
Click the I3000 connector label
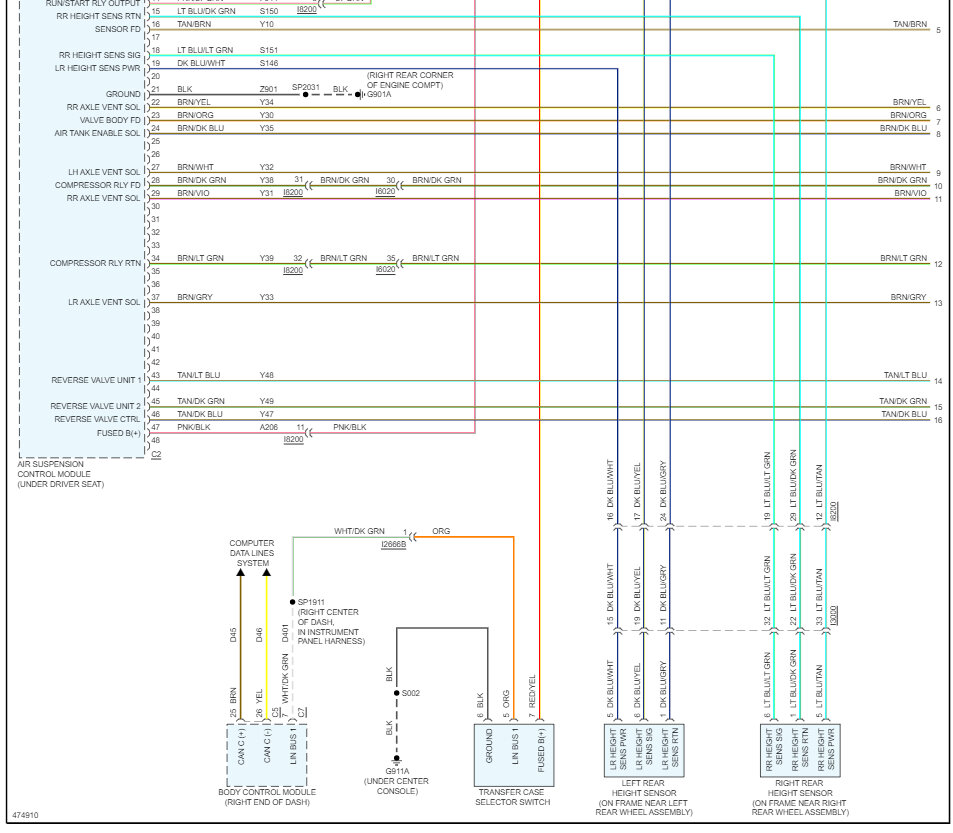pos(834,615)
